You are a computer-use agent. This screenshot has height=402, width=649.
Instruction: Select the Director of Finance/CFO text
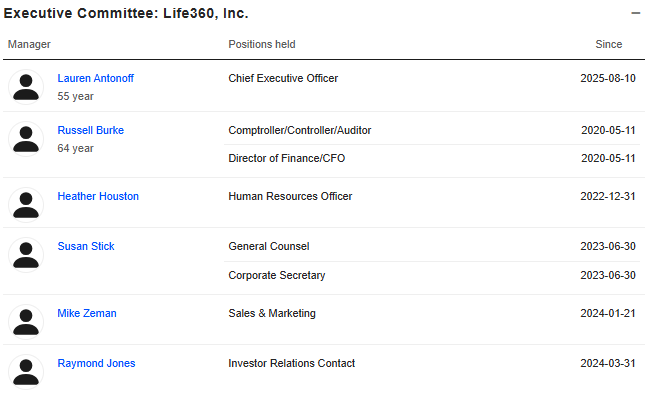[x=286, y=158]
